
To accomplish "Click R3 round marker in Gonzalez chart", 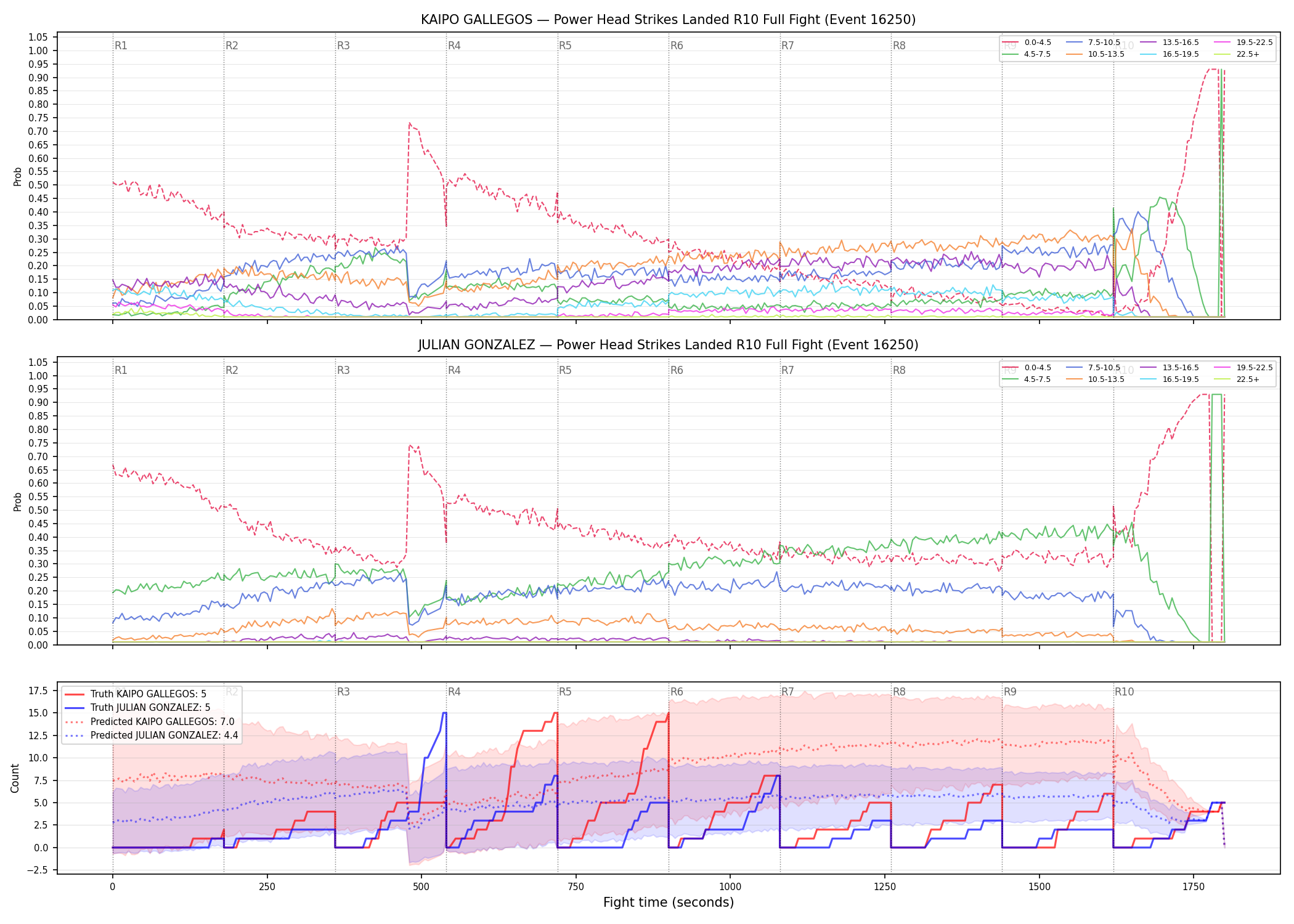I will click(343, 370).
